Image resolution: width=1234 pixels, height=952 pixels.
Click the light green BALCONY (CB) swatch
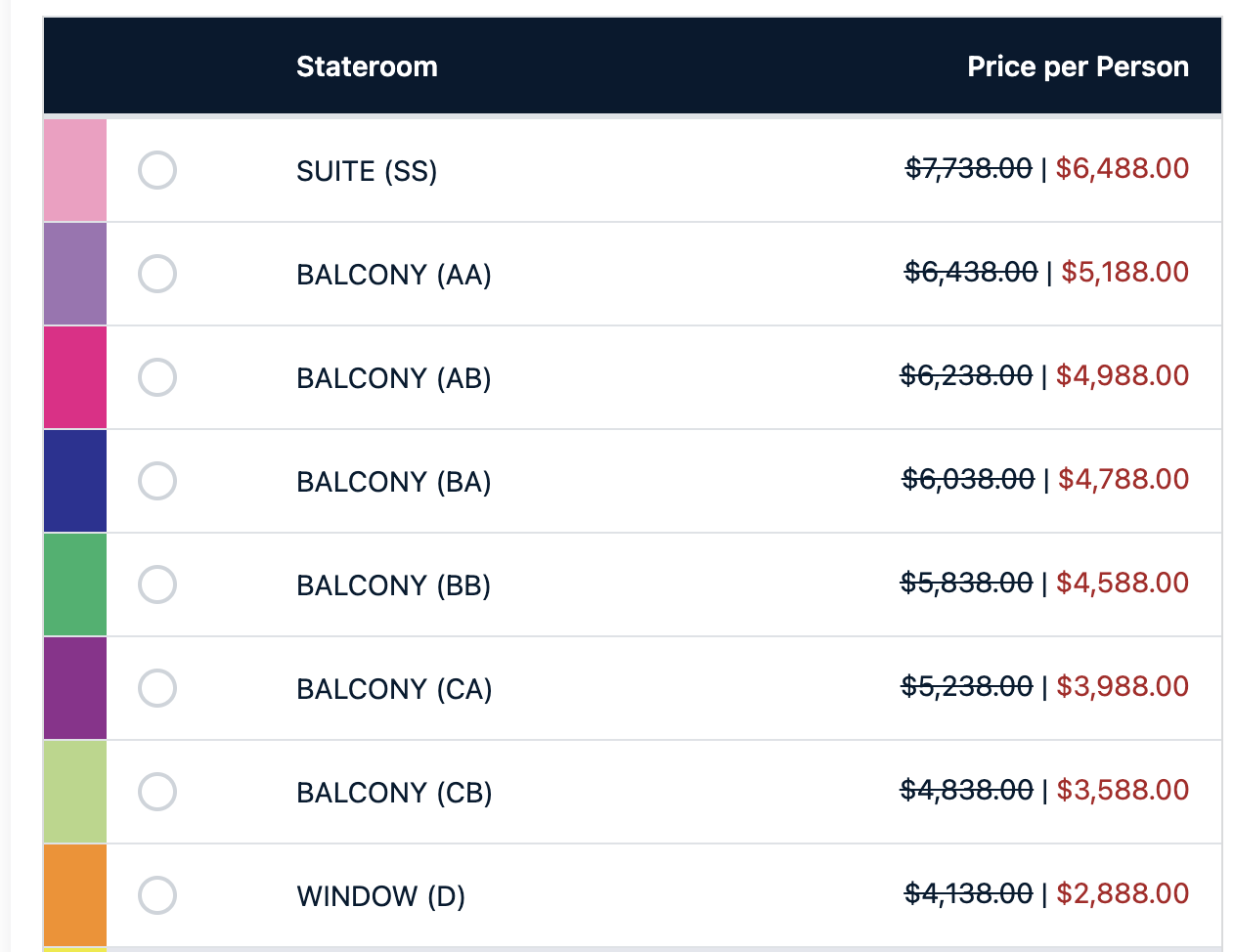(x=75, y=792)
